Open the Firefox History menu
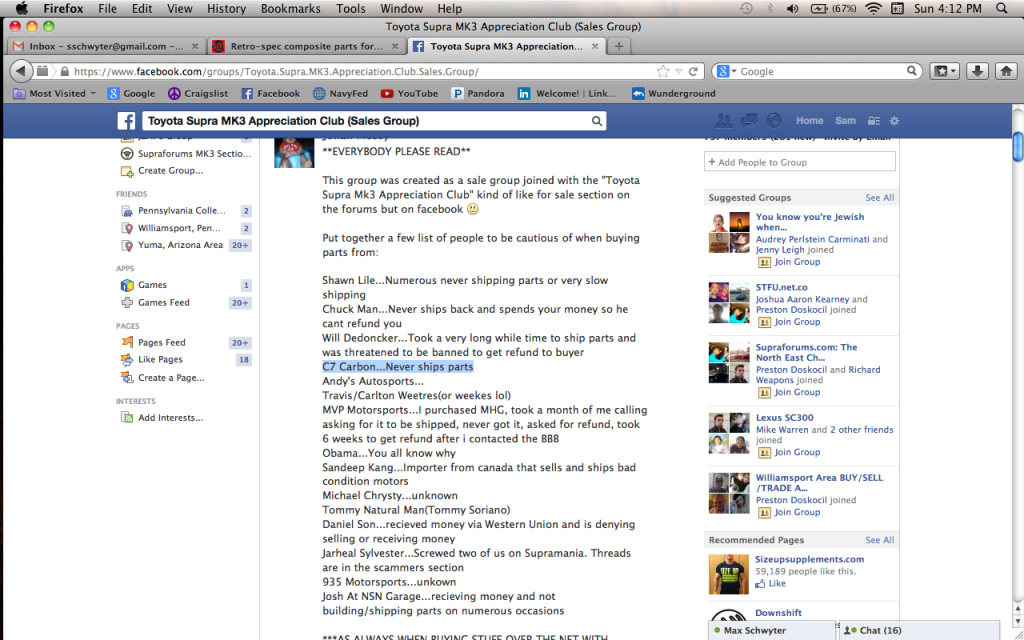 (x=226, y=8)
